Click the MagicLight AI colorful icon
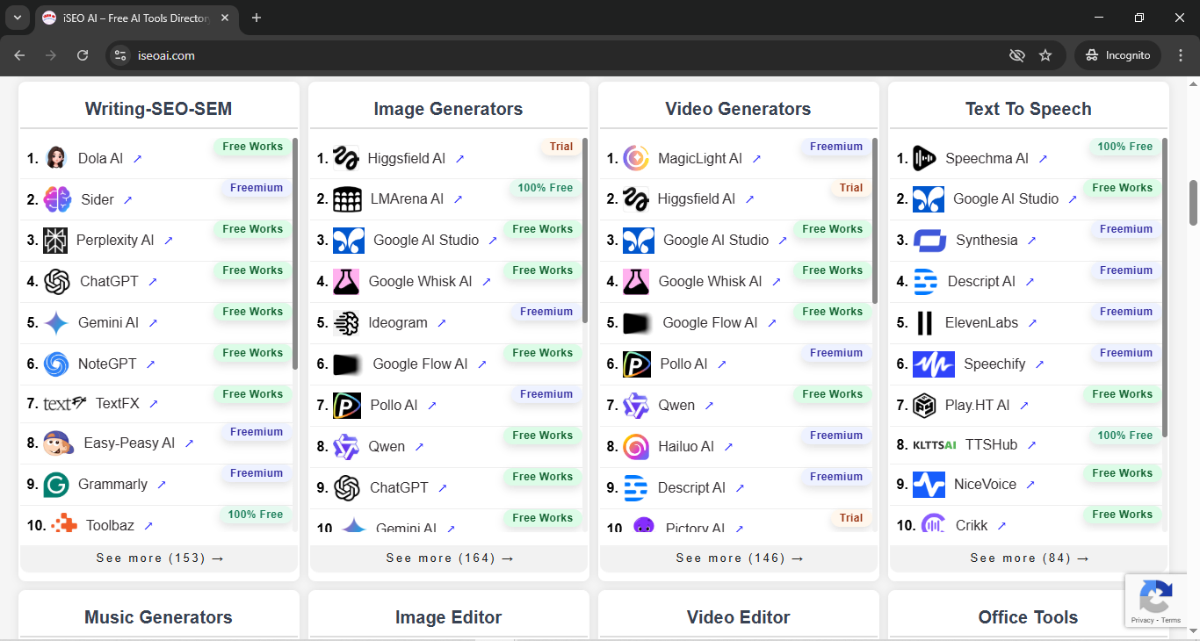 pos(638,157)
